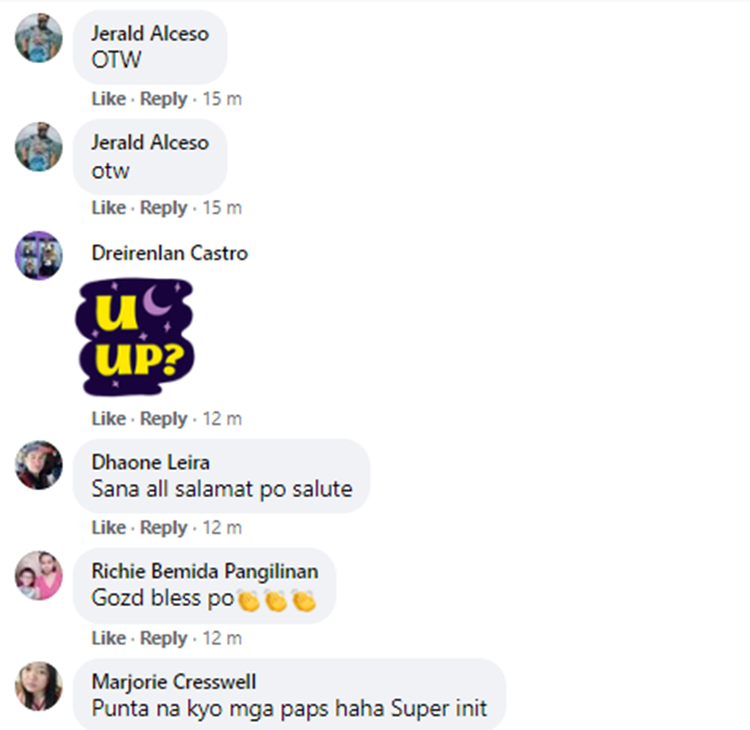750x730 pixels.
Task: Like Dreirenlan Castro's sticker comment
Action: (109, 419)
